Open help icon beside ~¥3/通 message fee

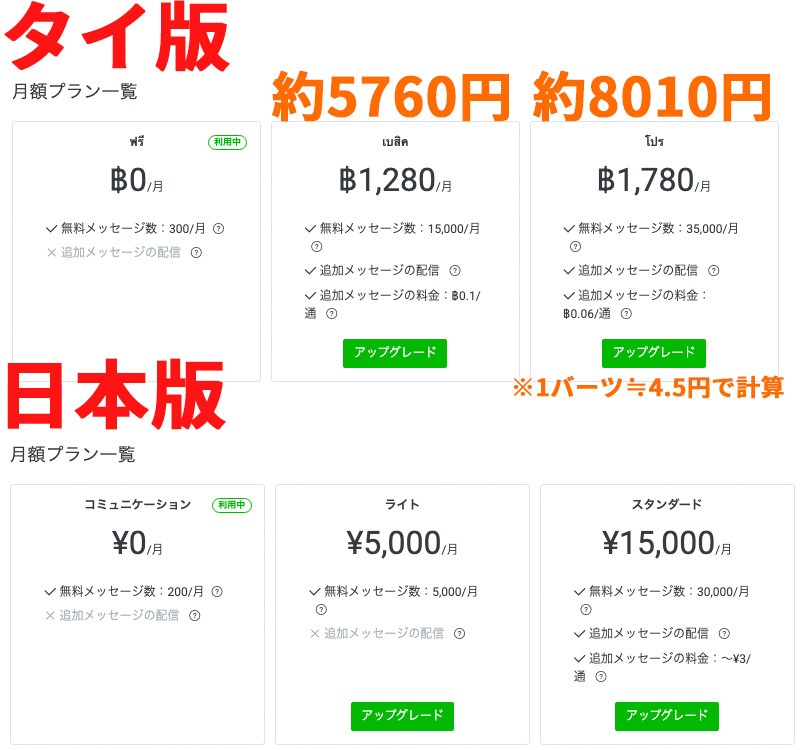tap(601, 677)
